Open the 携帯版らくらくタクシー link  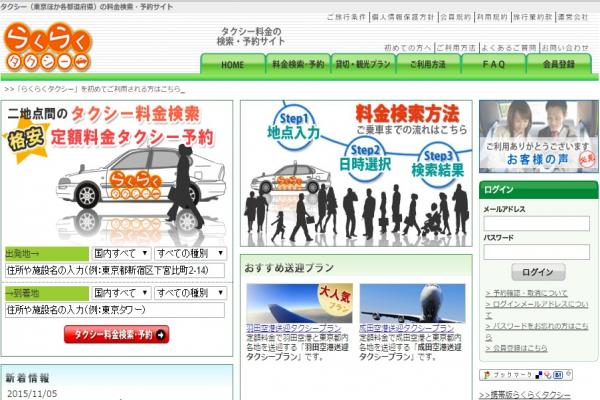pyautogui.click(x=525, y=395)
